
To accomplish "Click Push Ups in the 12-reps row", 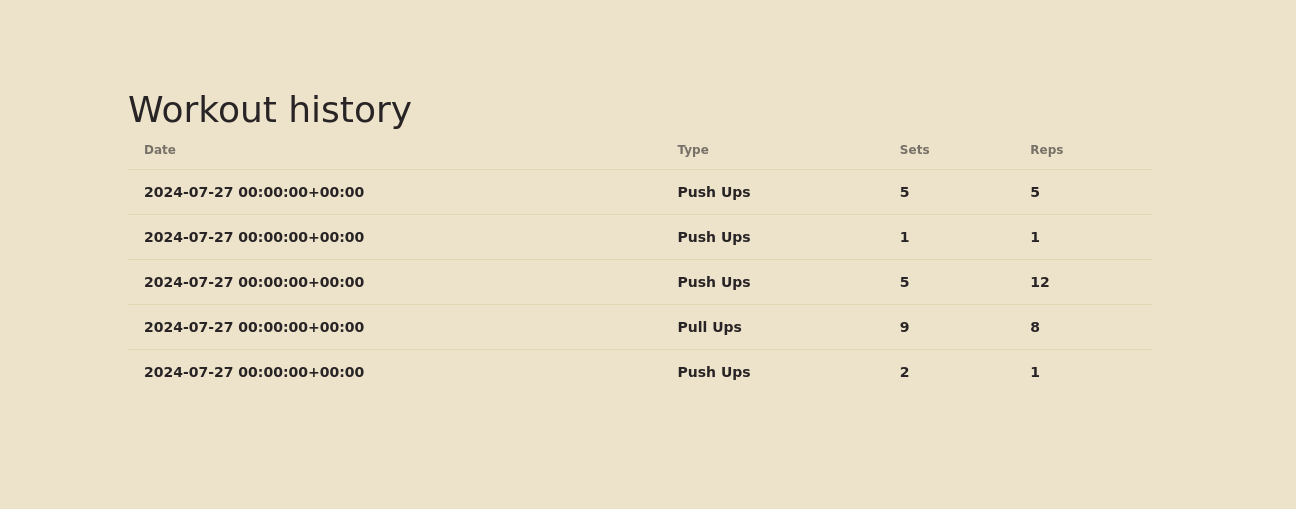I will pyautogui.click(x=713, y=282).
